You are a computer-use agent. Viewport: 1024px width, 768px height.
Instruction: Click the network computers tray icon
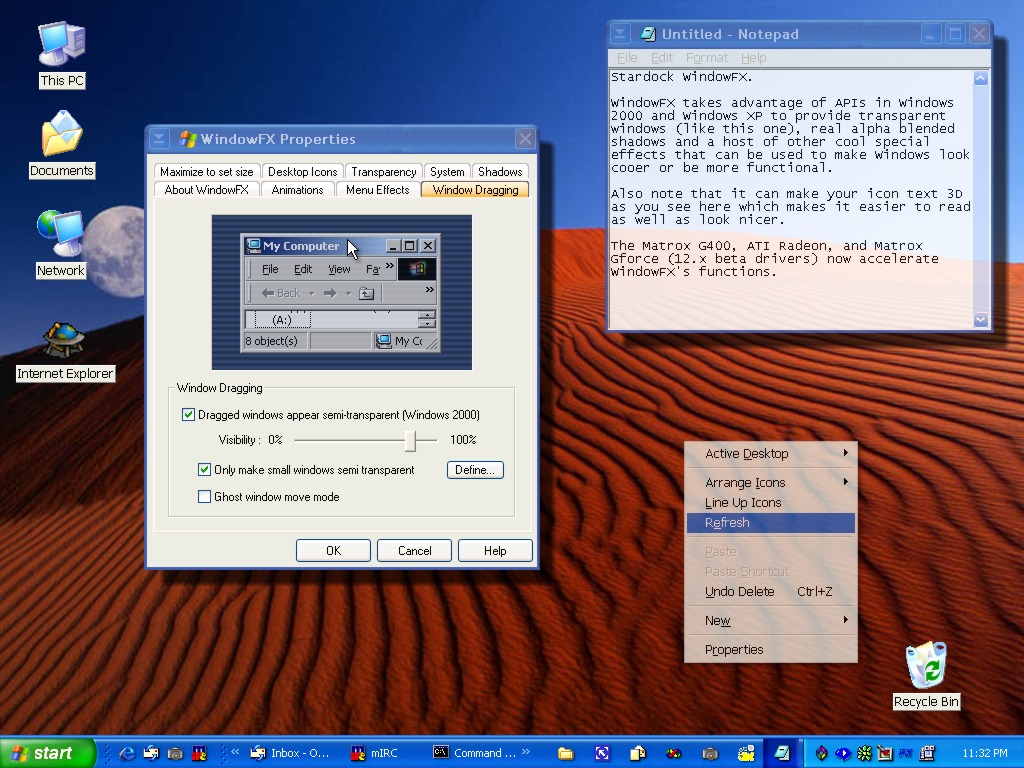pyautogui.click(x=927, y=753)
